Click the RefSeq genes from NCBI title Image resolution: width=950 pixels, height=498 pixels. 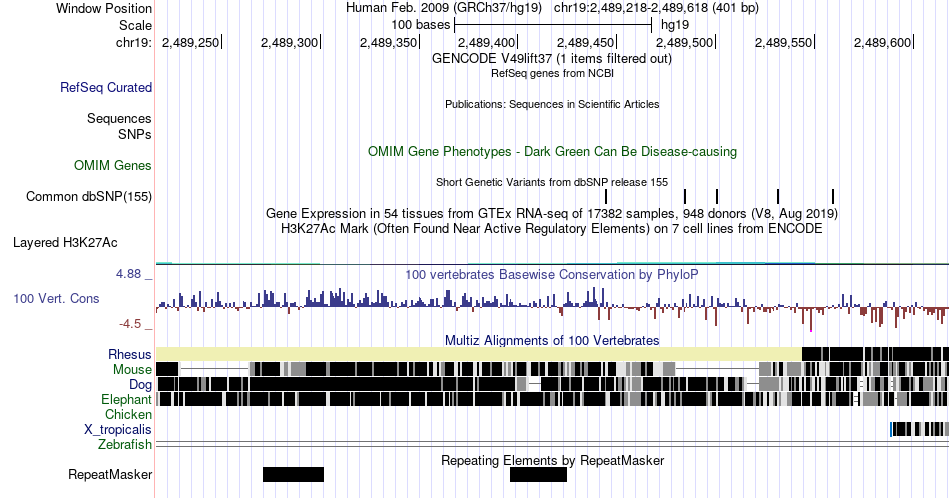(552, 73)
